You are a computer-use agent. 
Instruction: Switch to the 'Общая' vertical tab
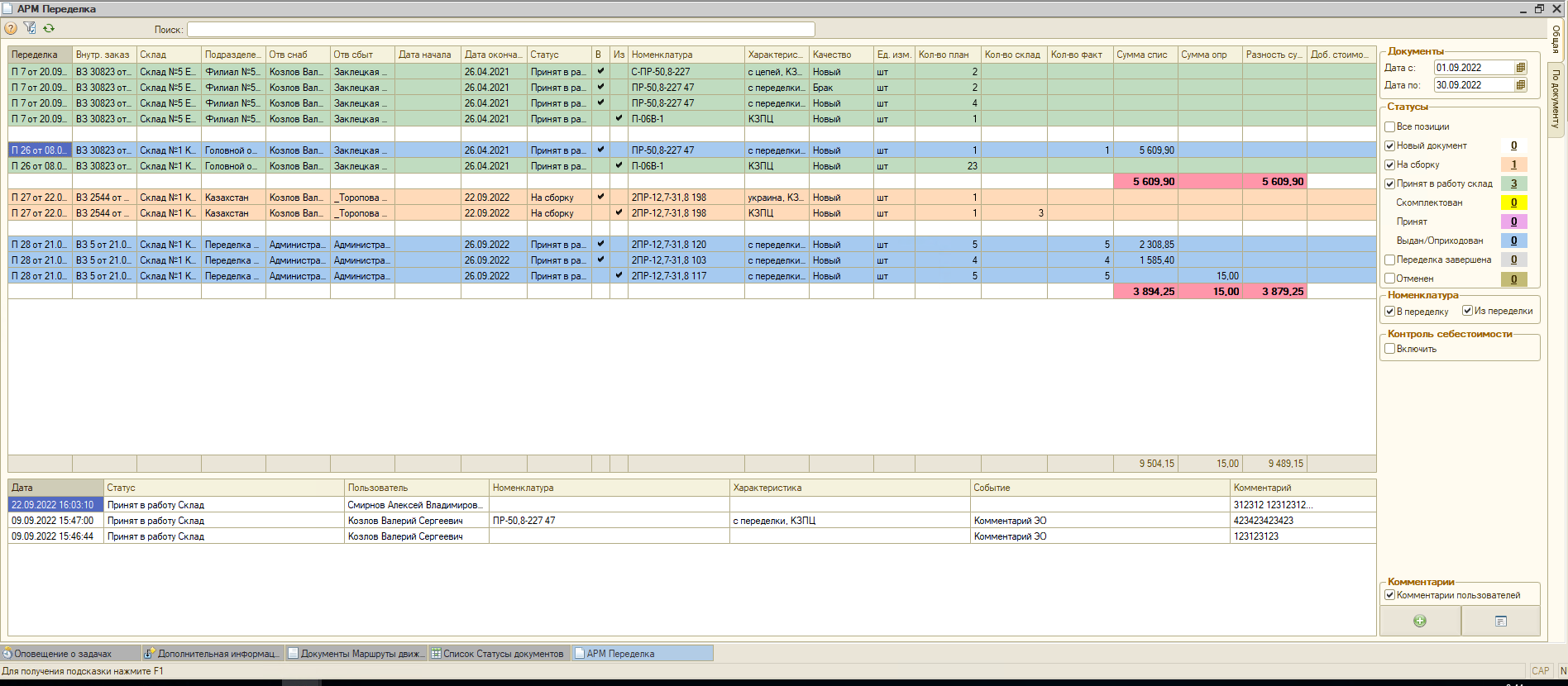pyautogui.click(x=1556, y=40)
